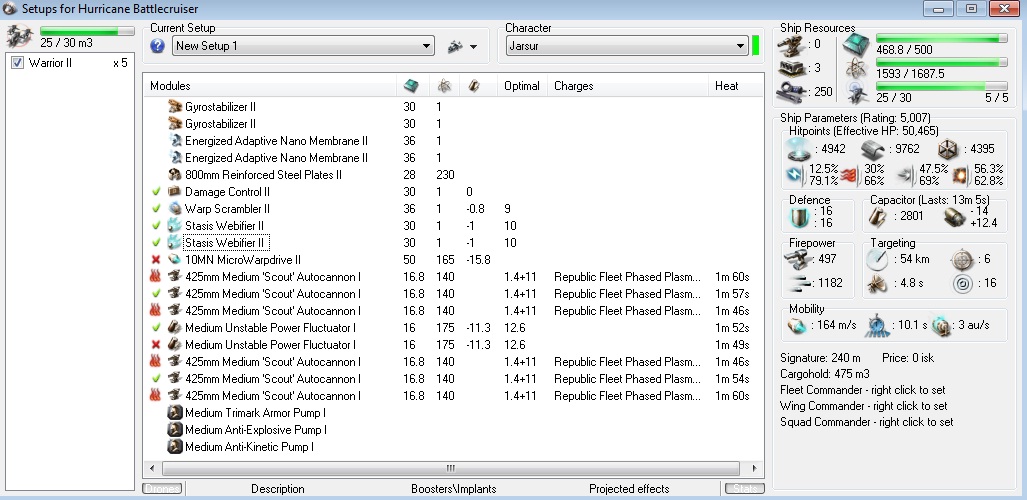
Task: Open the Current Setup dropdown New Setup 1
Action: tap(303, 46)
